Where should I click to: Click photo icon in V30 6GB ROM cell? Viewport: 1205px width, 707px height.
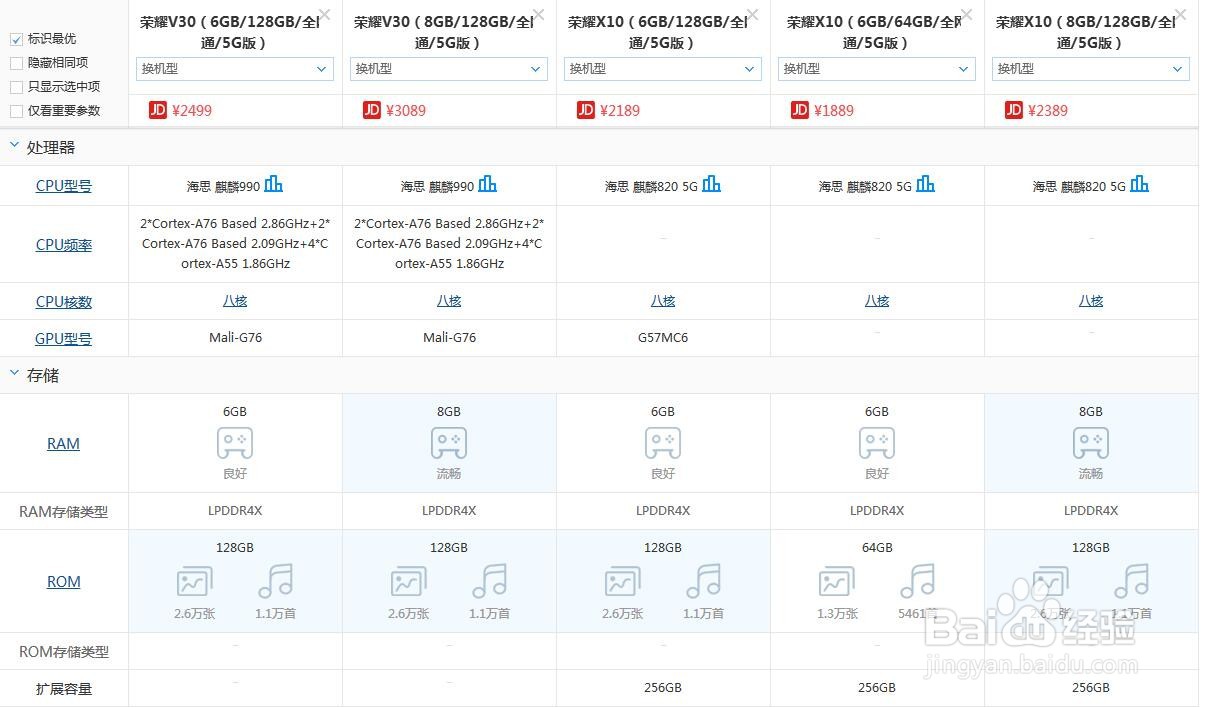pos(194,582)
